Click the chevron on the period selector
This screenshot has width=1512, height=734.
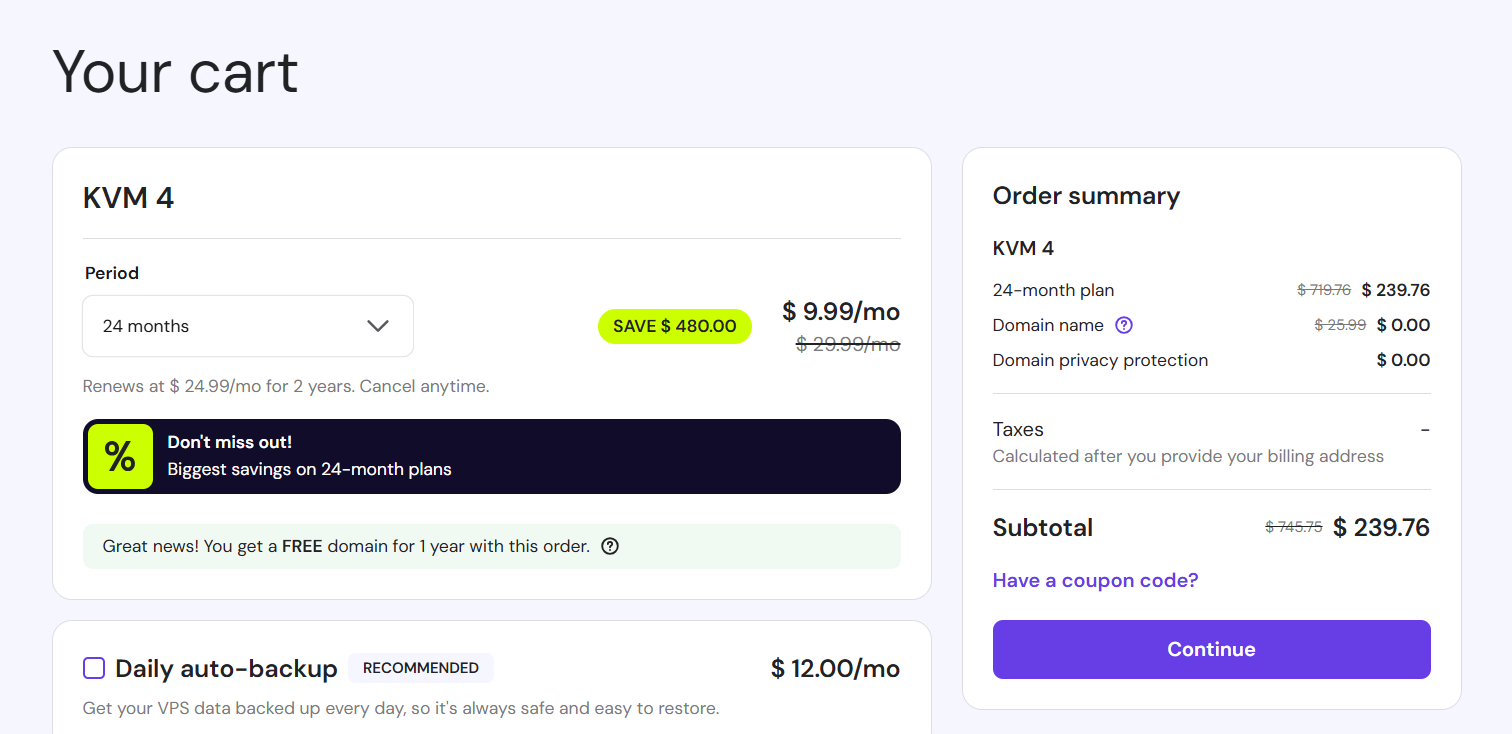point(378,325)
